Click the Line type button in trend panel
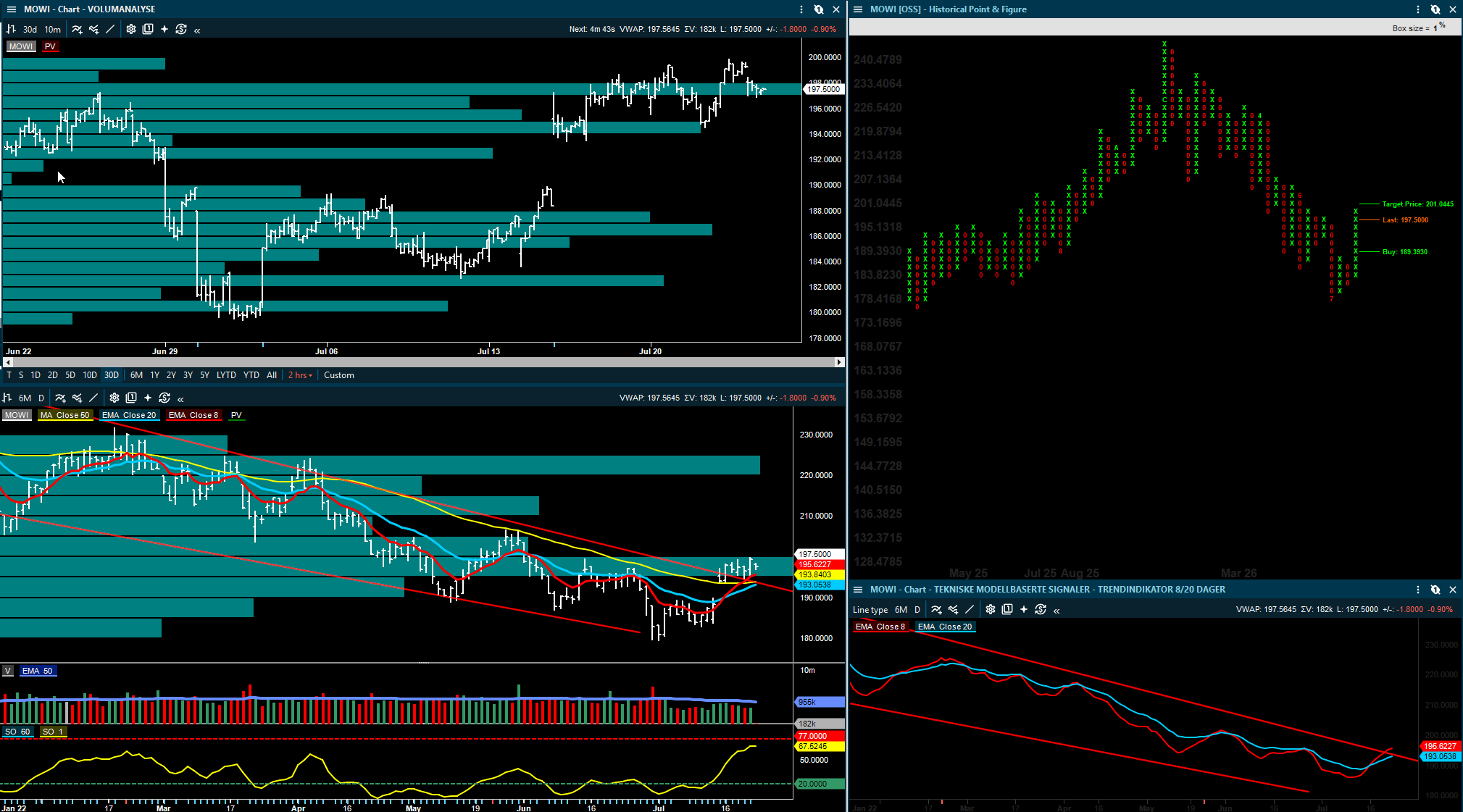 tap(870, 610)
